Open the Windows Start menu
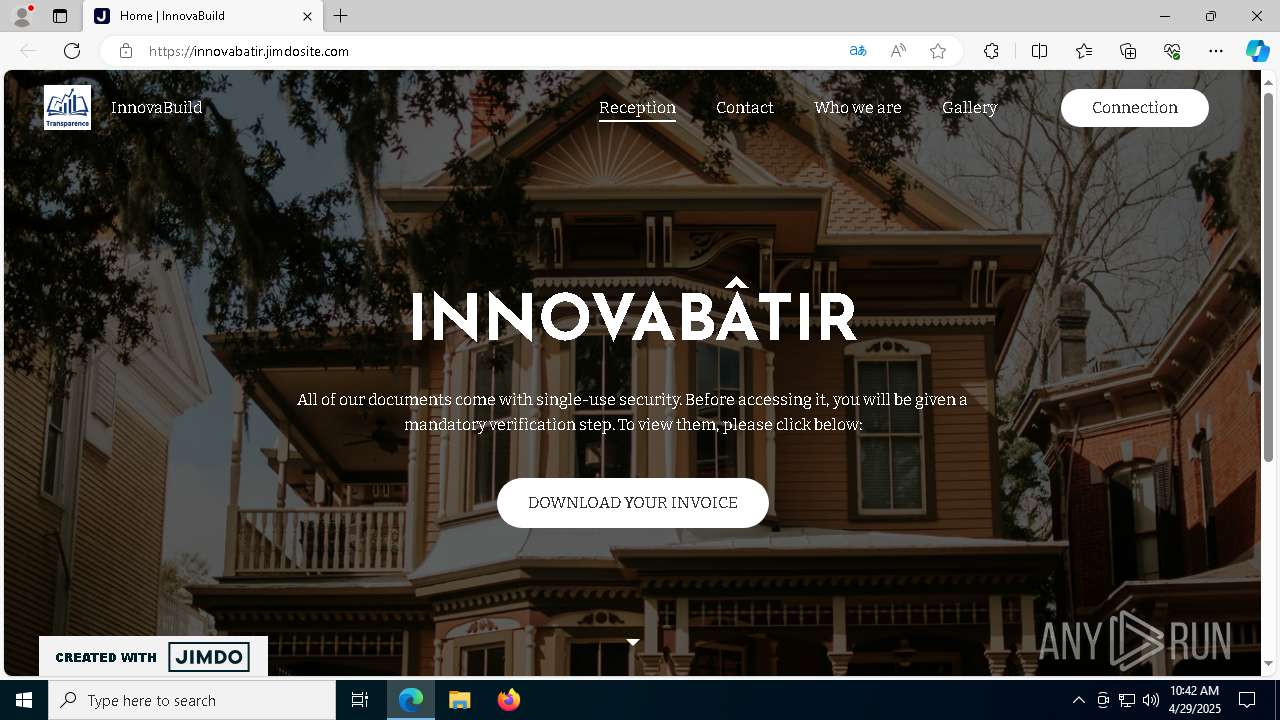The width and height of the screenshot is (1280, 720). pos(24,700)
